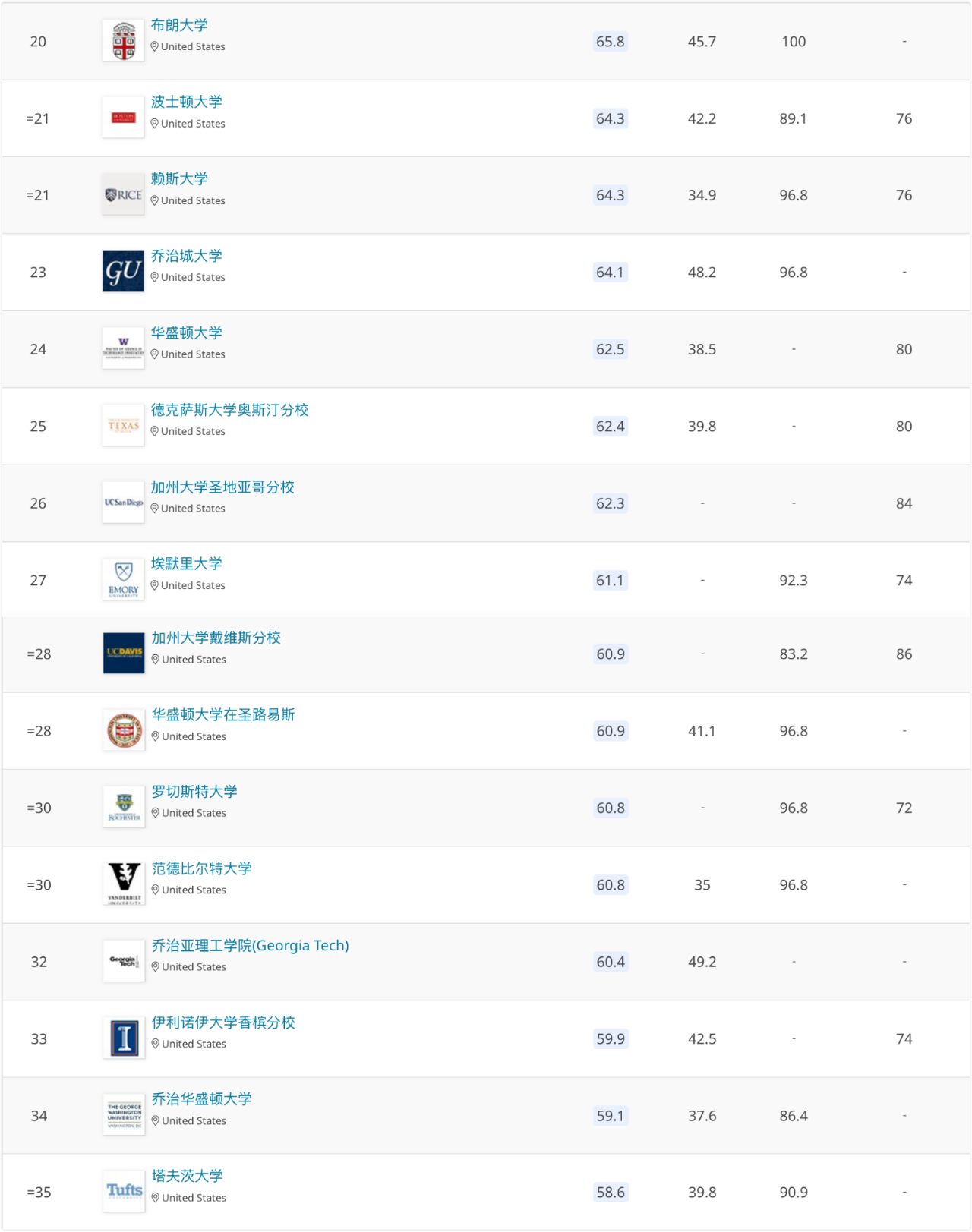Image resolution: width=972 pixels, height=1232 pixels.
Task: Open the 布朗大学 link
Action: (179, 25)
